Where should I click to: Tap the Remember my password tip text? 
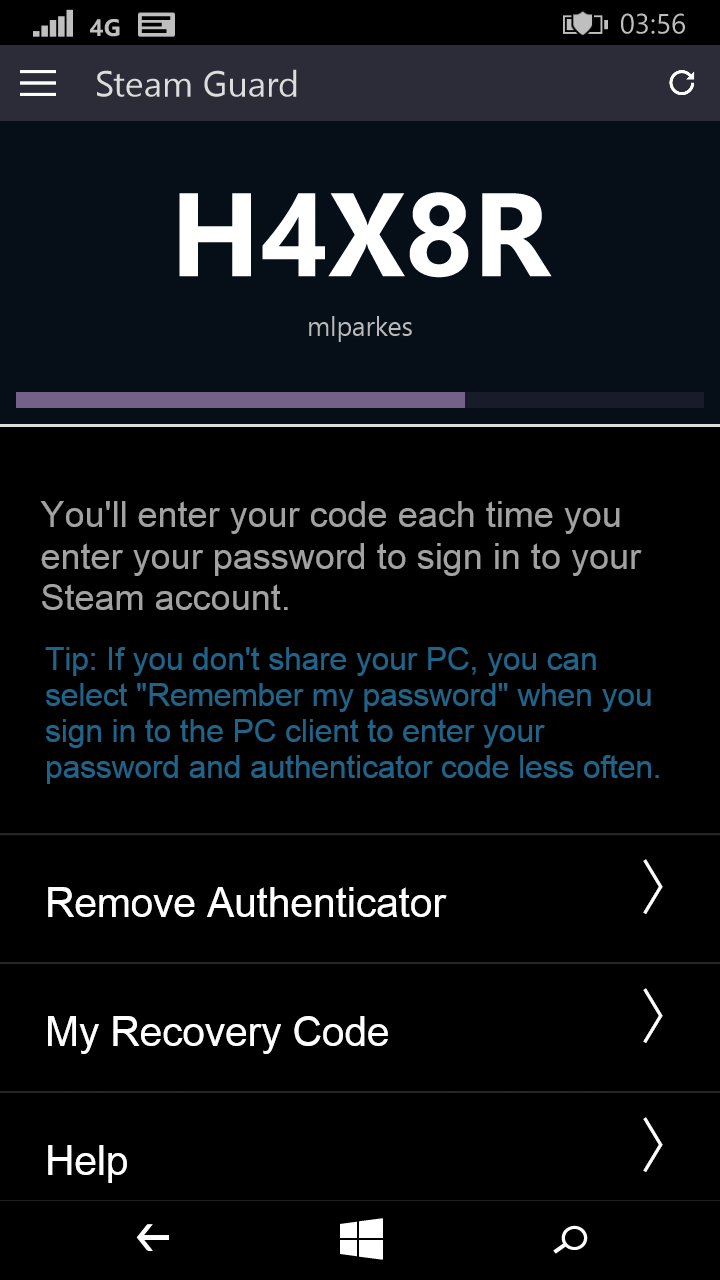click(x=353, y=714)
